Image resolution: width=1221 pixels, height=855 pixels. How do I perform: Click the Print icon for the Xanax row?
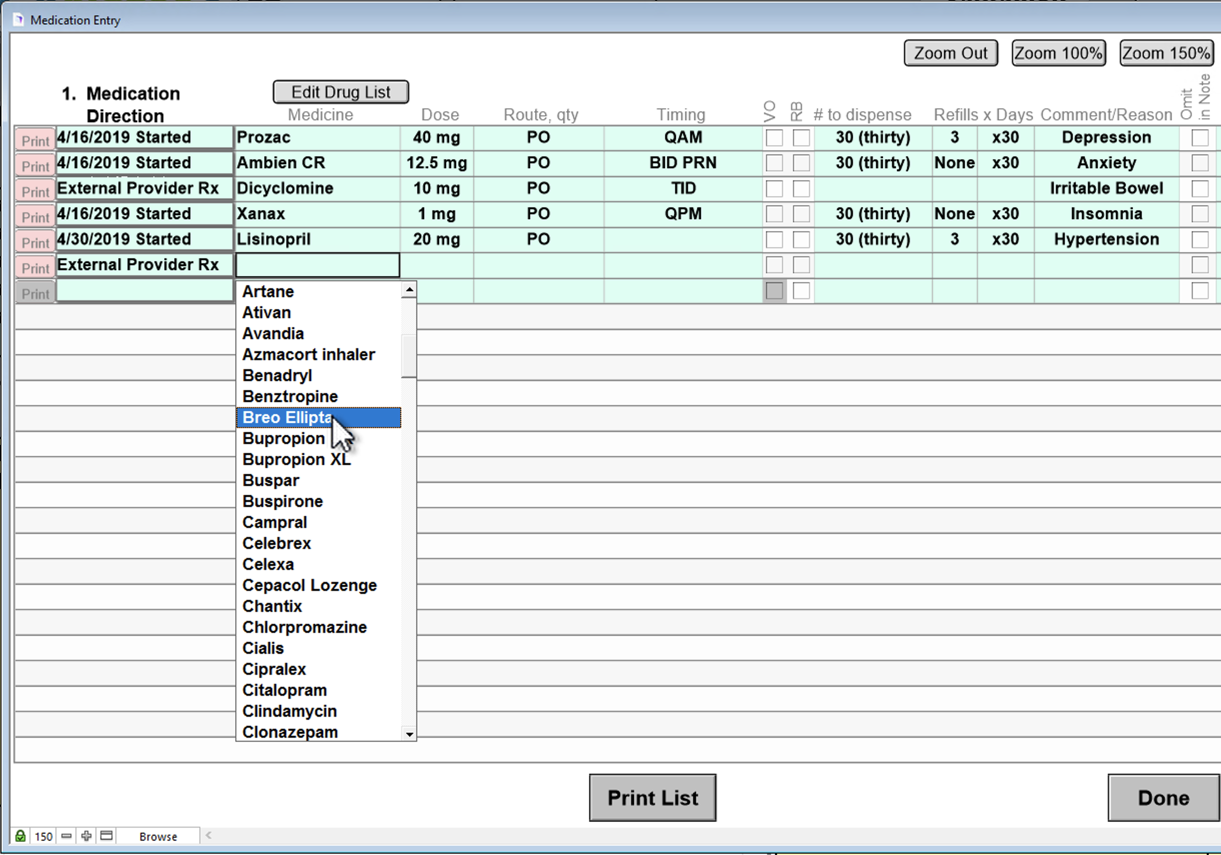[x=35, y=217]
